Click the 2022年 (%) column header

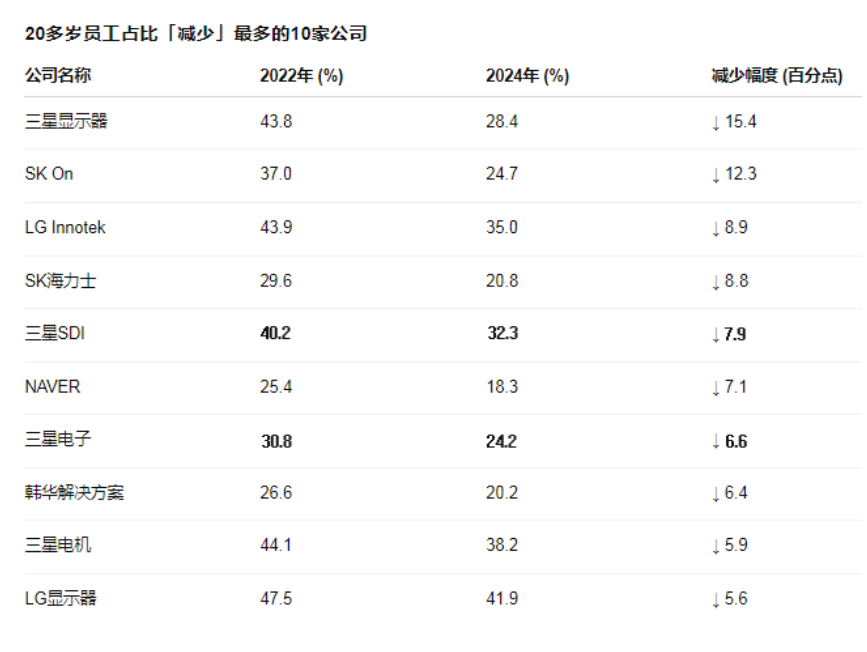(x=301, y=75)
